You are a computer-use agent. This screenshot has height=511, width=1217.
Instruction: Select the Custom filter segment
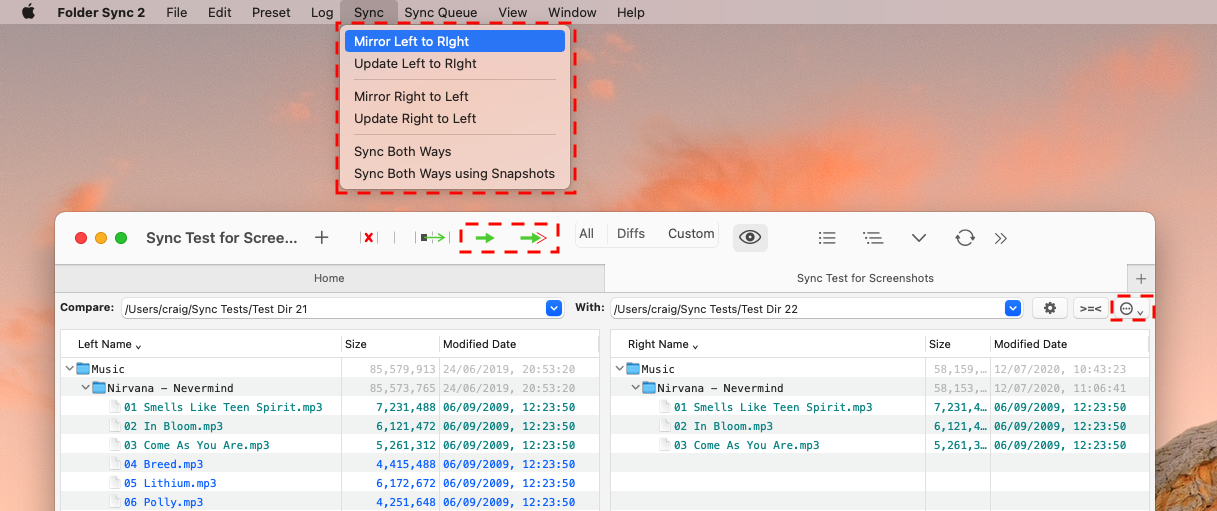pos(691,234)
